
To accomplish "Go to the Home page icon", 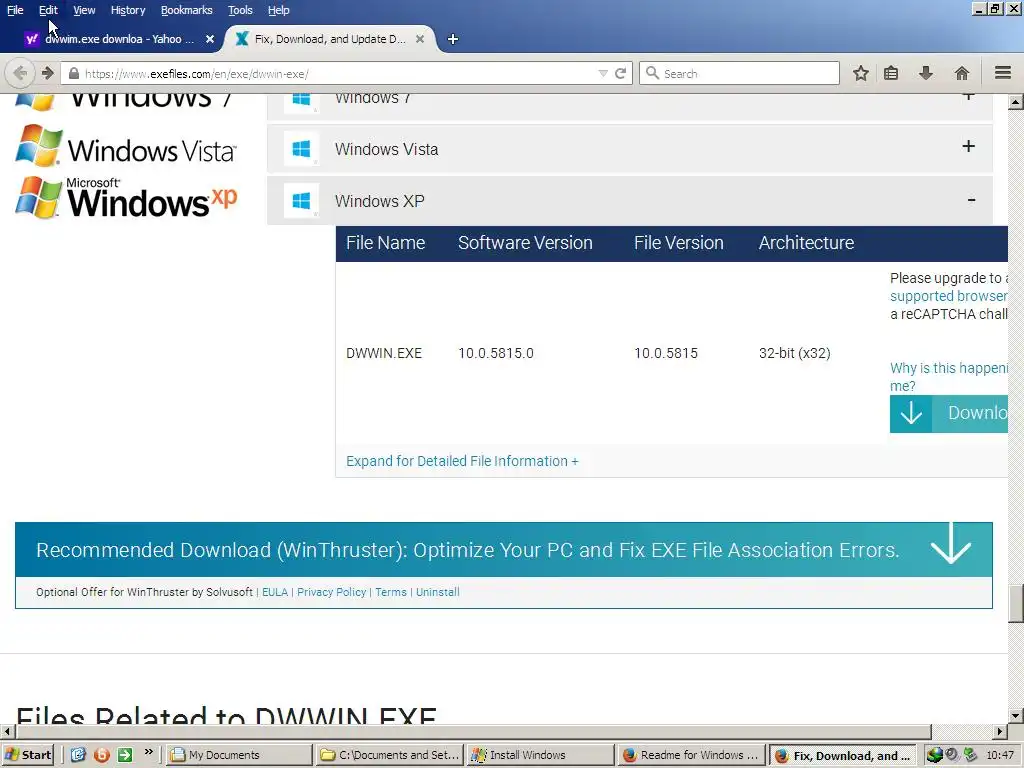I will click(961, 73).
